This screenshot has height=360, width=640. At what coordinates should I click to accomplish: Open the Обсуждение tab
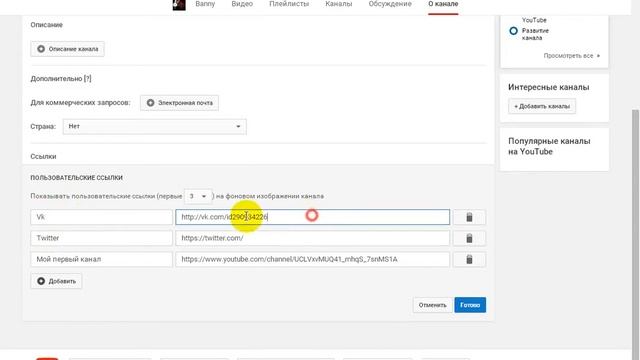point(390,4)
